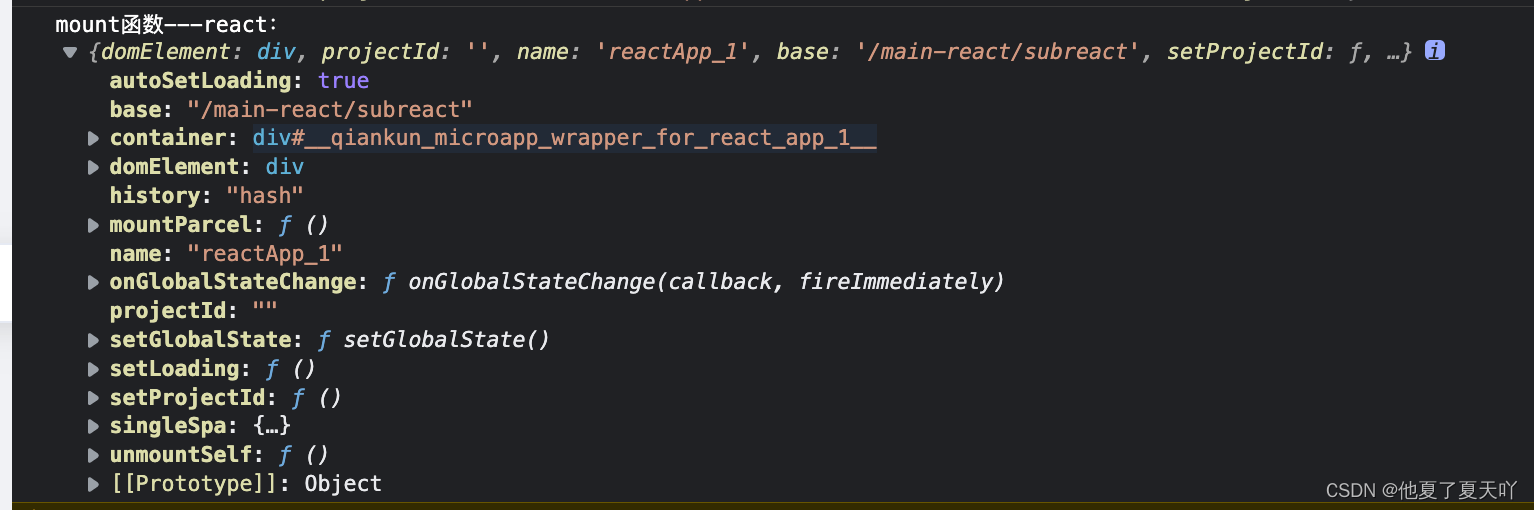Click the history value "hash"
The image size is (1534, 510).
(265, 196)
